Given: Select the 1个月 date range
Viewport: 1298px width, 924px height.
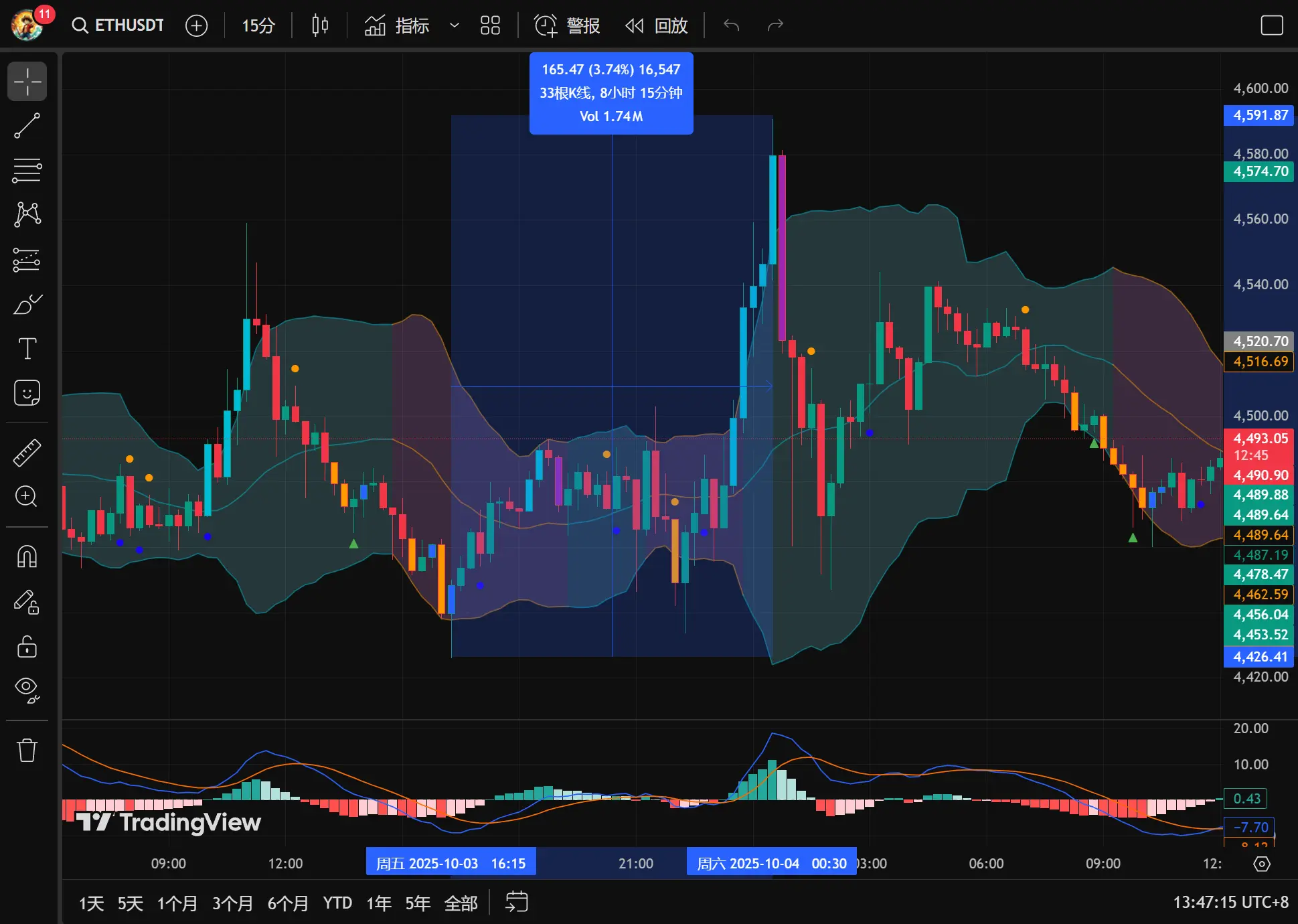Looking at the screenshot, I should (x=177, y=903).
